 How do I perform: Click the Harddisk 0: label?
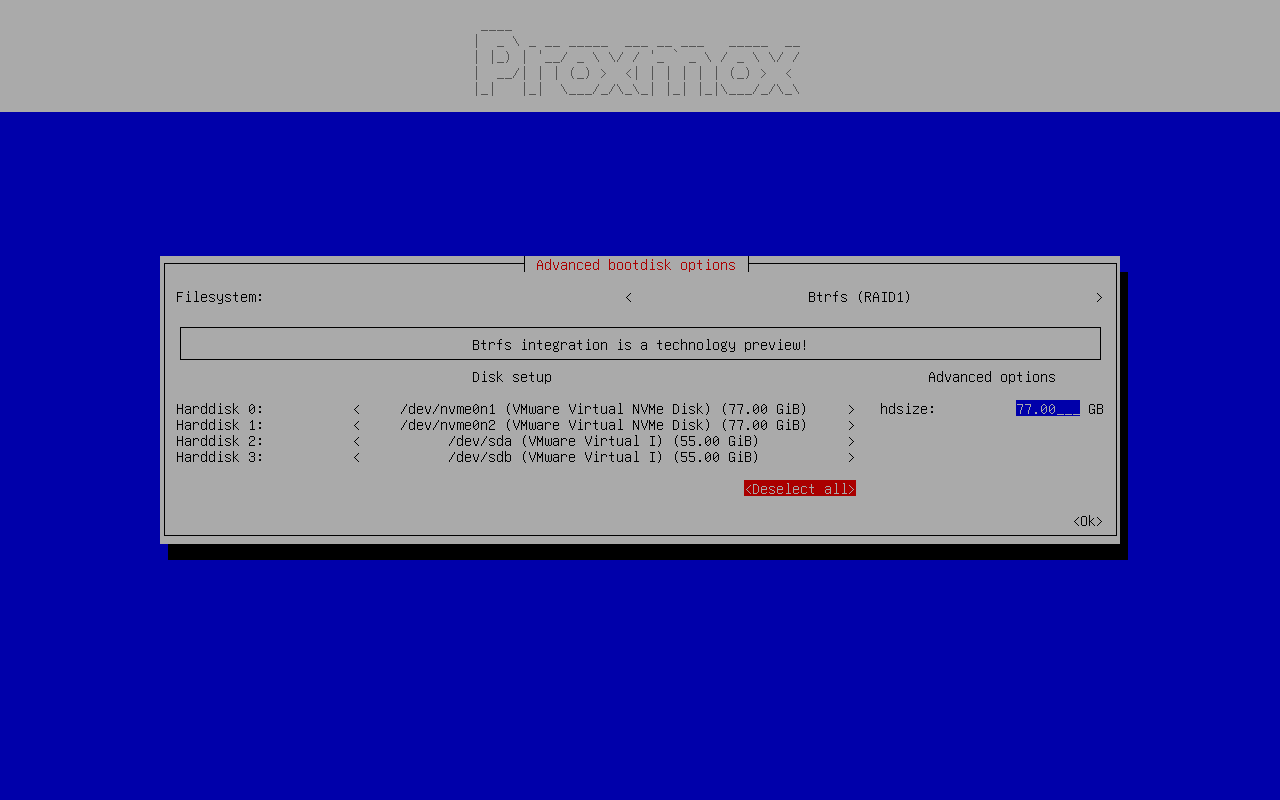click(220, 409)
